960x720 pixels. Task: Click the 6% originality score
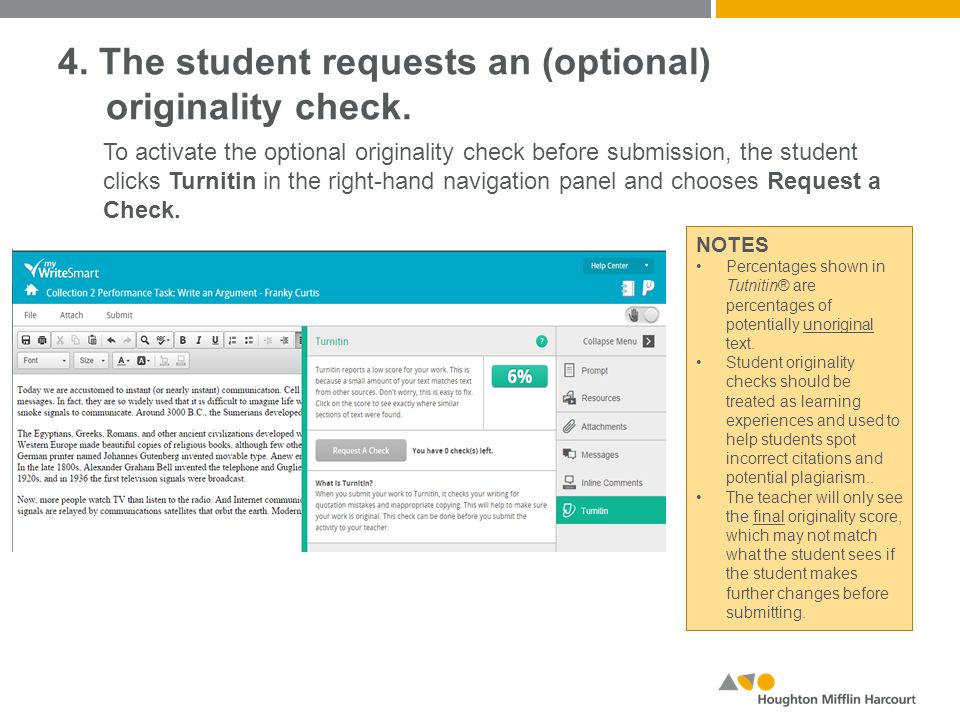pyautogui.click(x=519, y=376)
